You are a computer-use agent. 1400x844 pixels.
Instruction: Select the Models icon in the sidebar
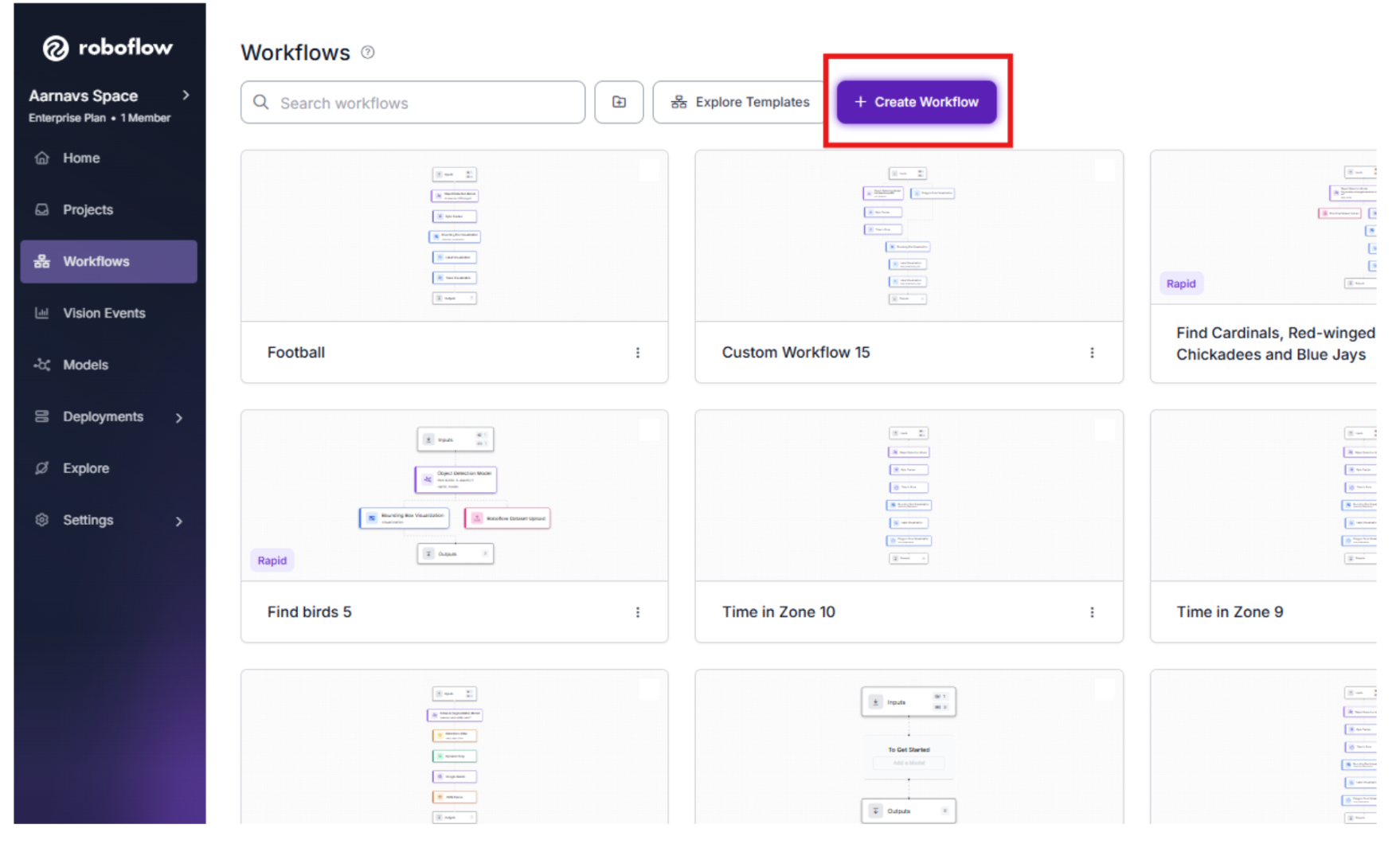click(41, 365)
